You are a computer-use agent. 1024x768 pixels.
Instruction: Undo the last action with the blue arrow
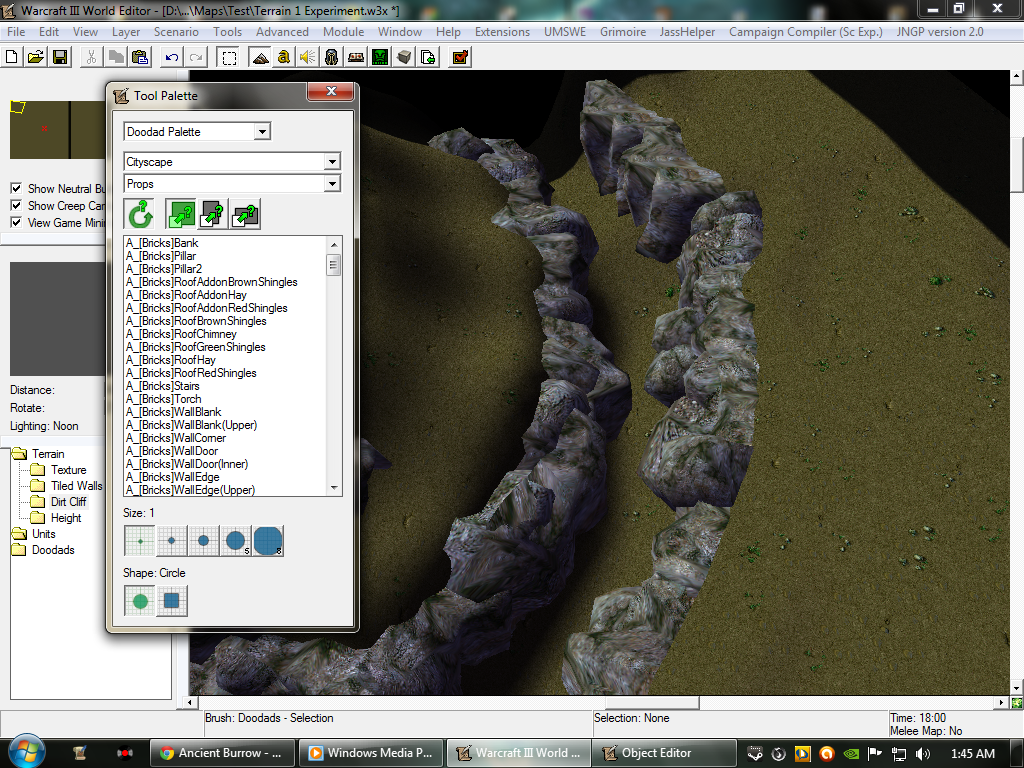point(171,57)
